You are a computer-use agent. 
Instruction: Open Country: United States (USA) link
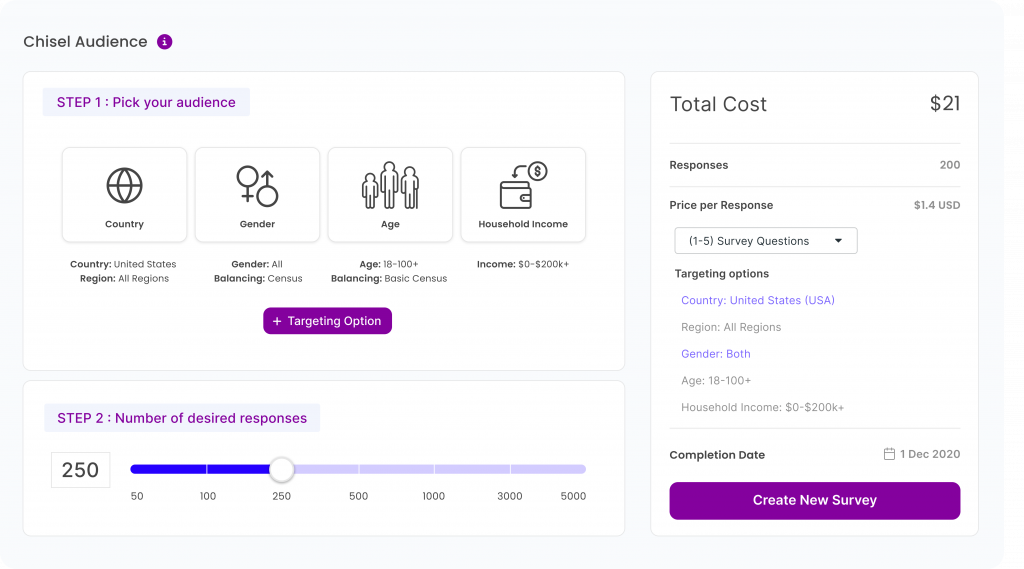tap(758, 301)
